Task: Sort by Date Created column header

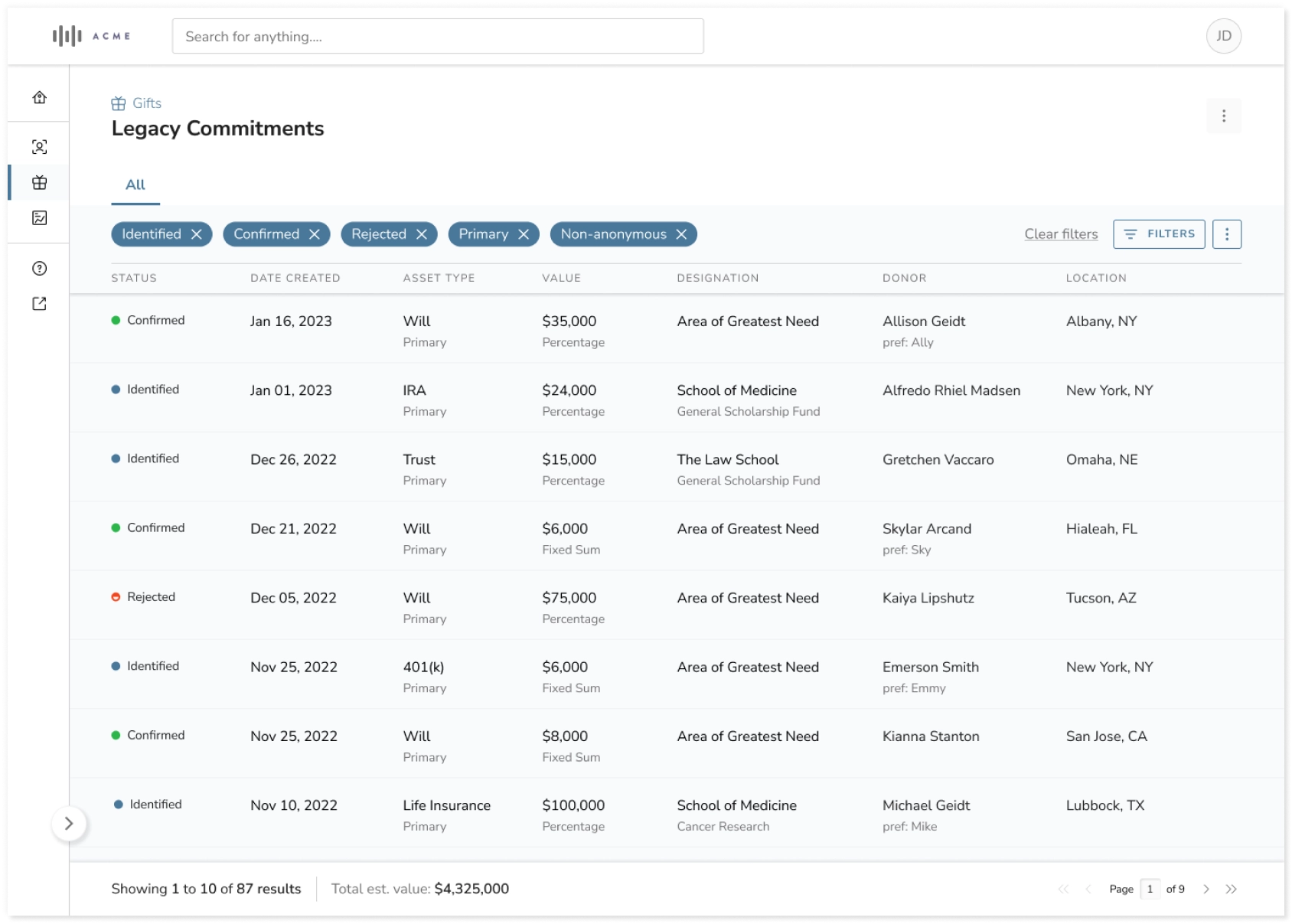Action: (295, 278)
